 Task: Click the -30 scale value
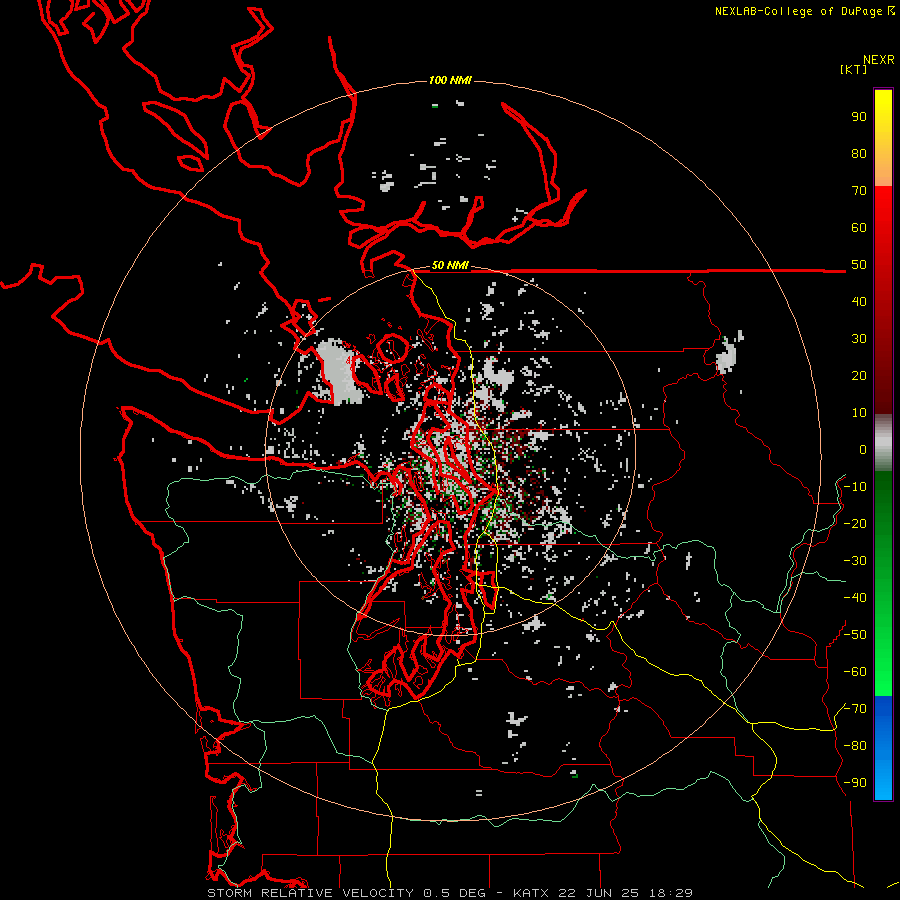tap(855, 561)
